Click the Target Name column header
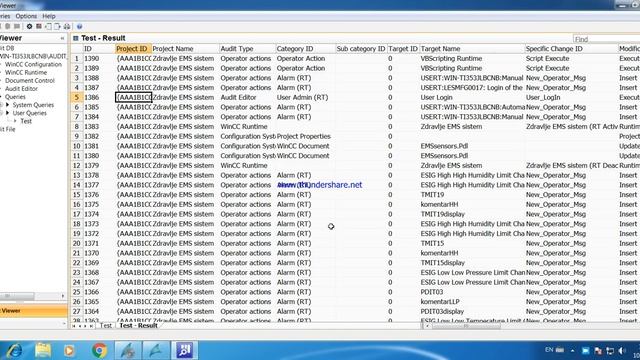 click(x=472, y=49)
